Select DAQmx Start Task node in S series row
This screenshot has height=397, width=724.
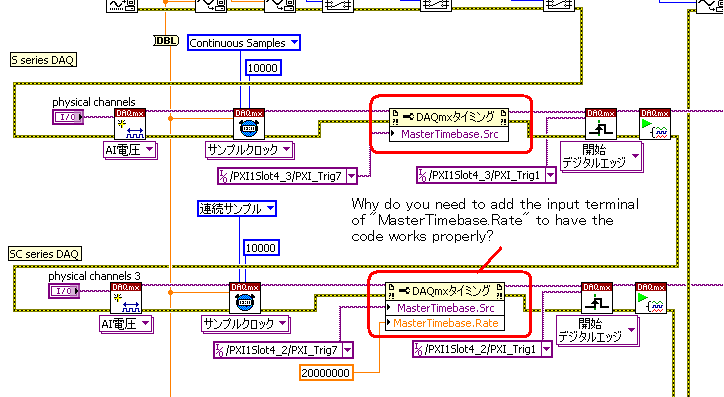tap(655, 124)
